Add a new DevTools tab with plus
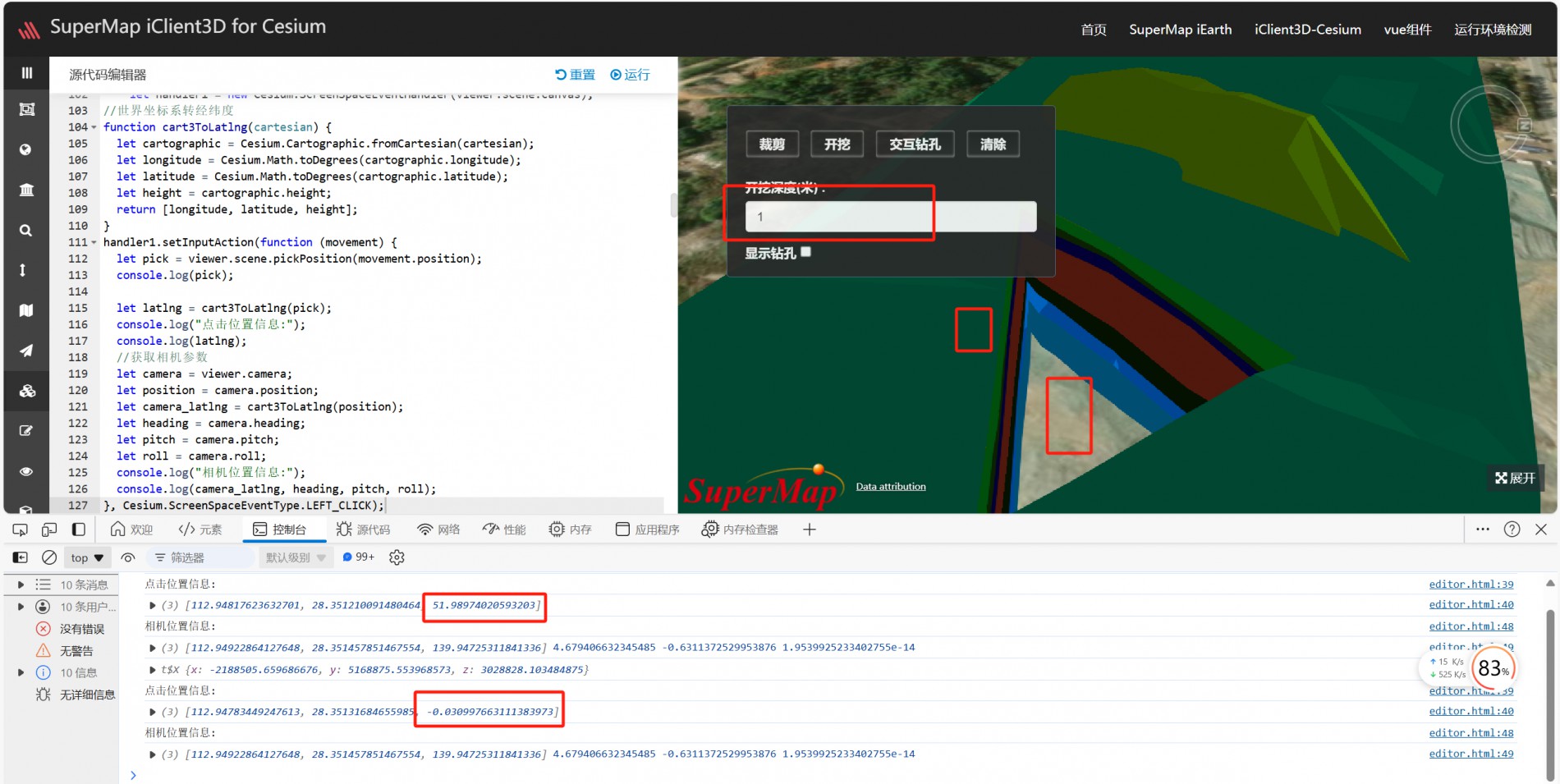This screenshot has height=784, width=1560. (809, 530)
